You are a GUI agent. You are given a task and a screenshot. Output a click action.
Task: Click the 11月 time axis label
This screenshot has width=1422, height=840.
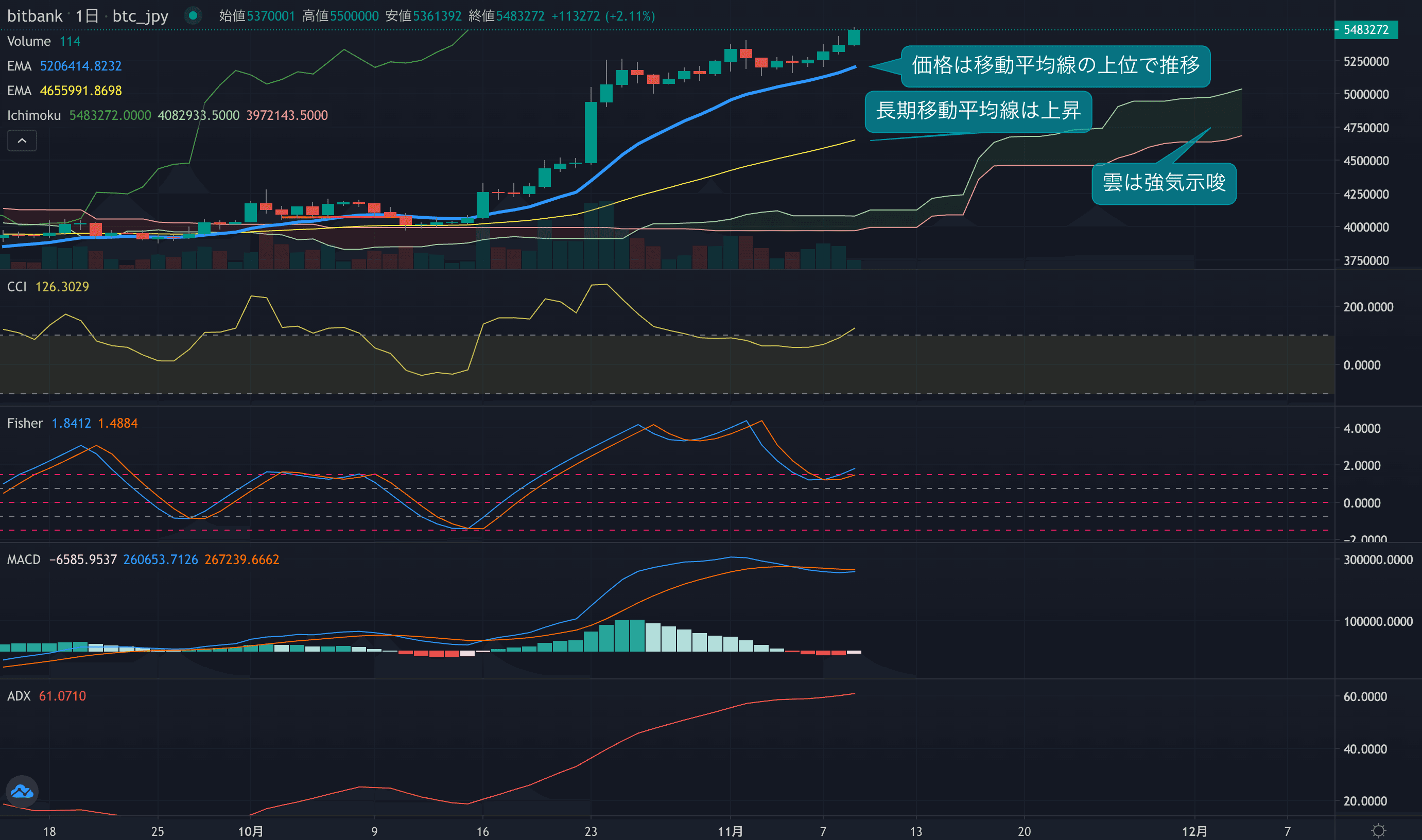tap(730, 831)
